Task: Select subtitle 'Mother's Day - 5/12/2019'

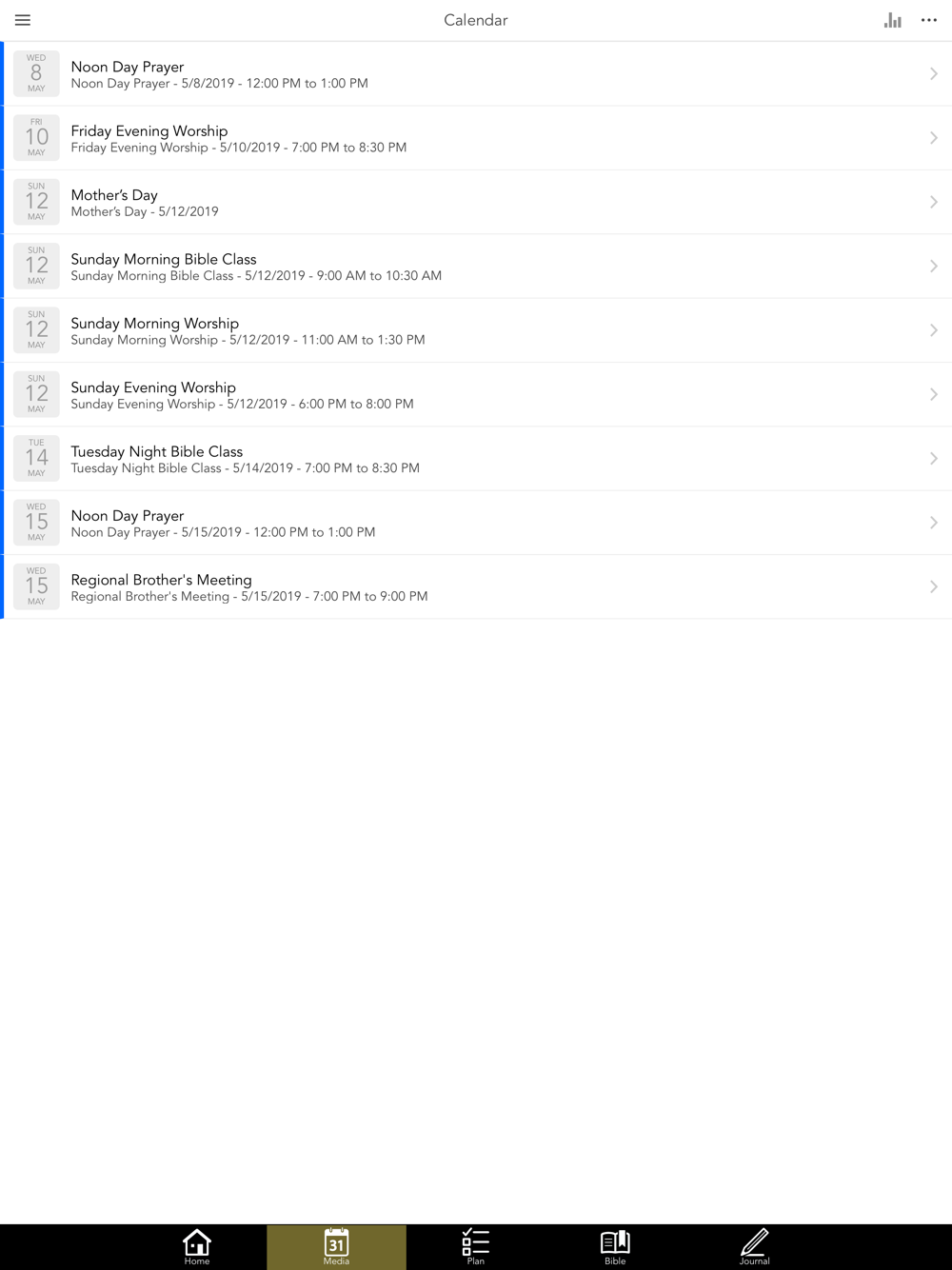Action: tap(145, 211)
